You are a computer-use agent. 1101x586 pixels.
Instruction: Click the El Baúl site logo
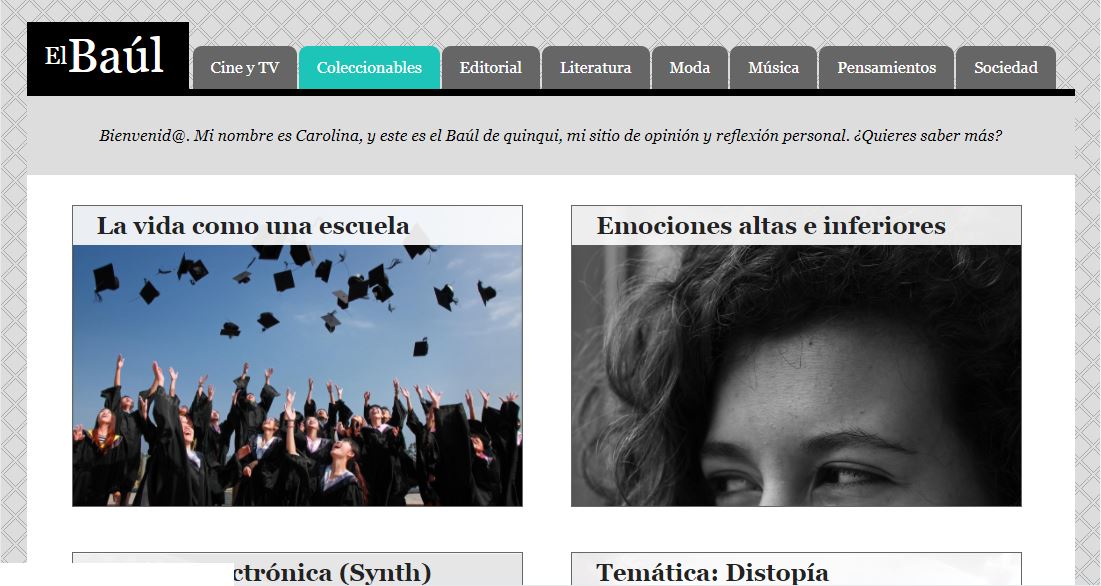(x=107, y=58)
